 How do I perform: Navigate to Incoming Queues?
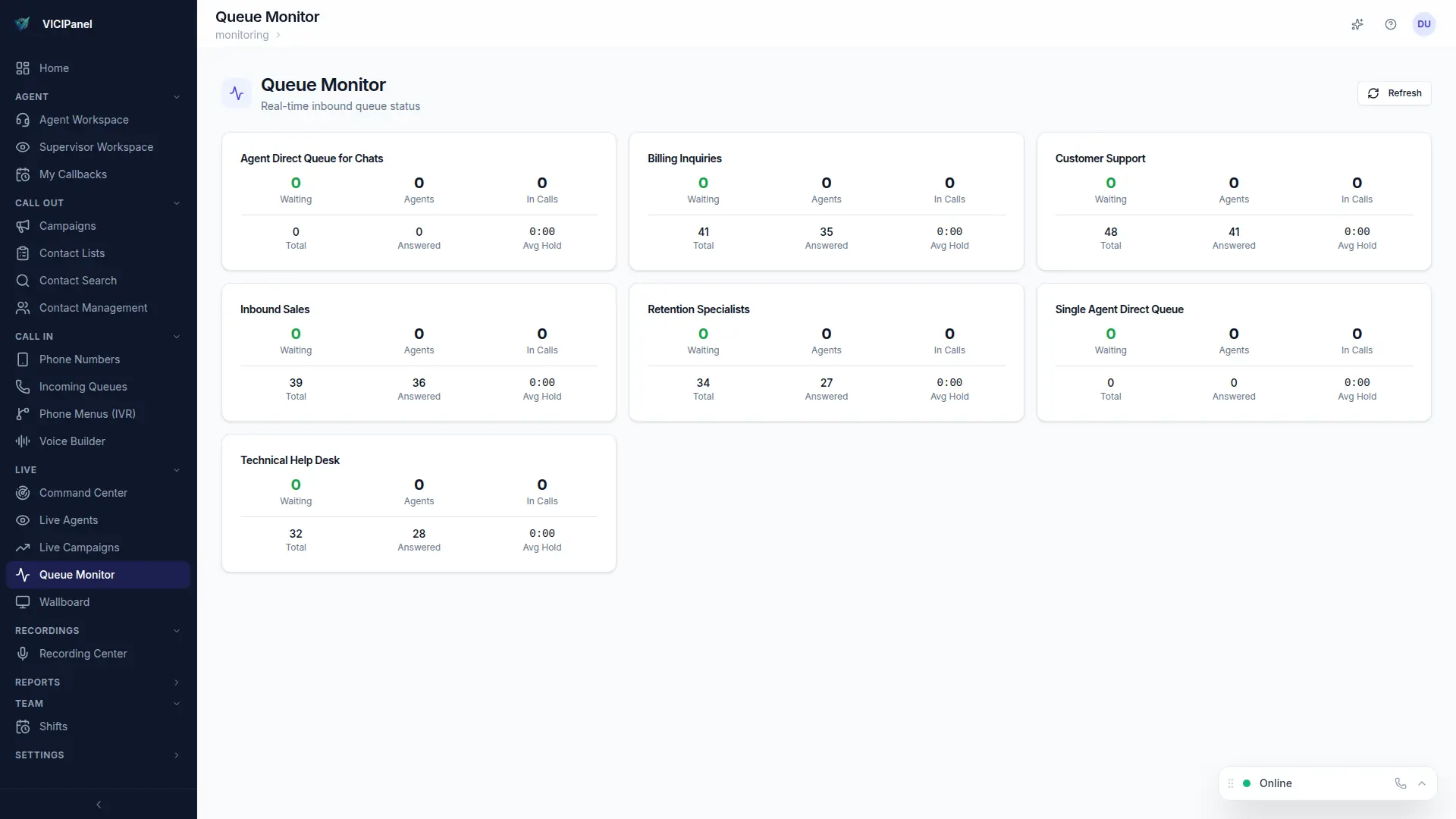83,387
